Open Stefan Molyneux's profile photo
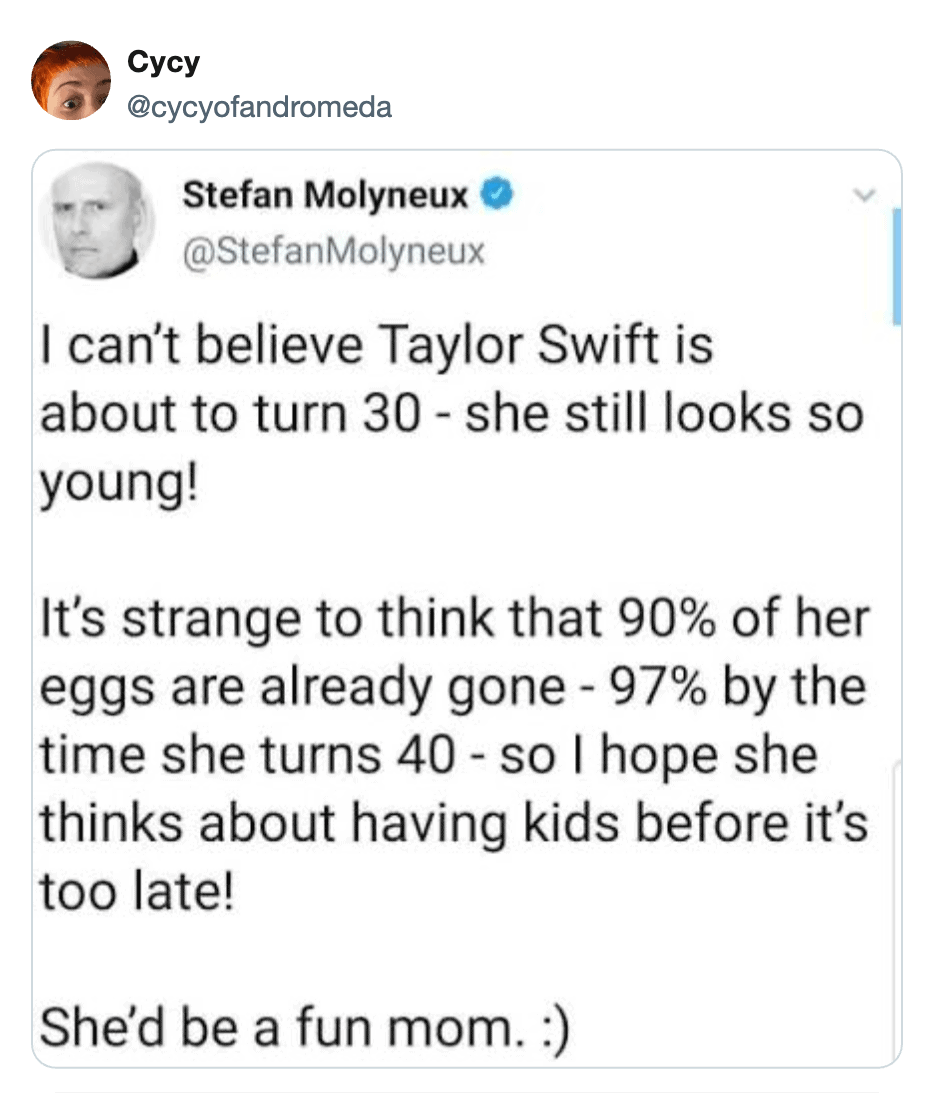The height and width of the screenshot is (1093, 930). [x=97, y=220]
